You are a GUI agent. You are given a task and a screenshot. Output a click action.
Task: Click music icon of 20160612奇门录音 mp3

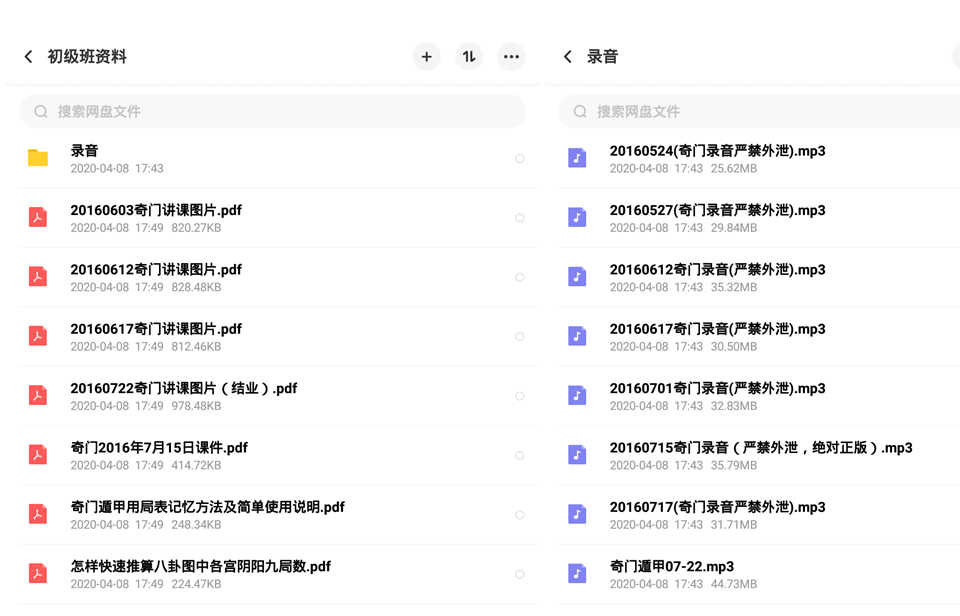(577, 277)
